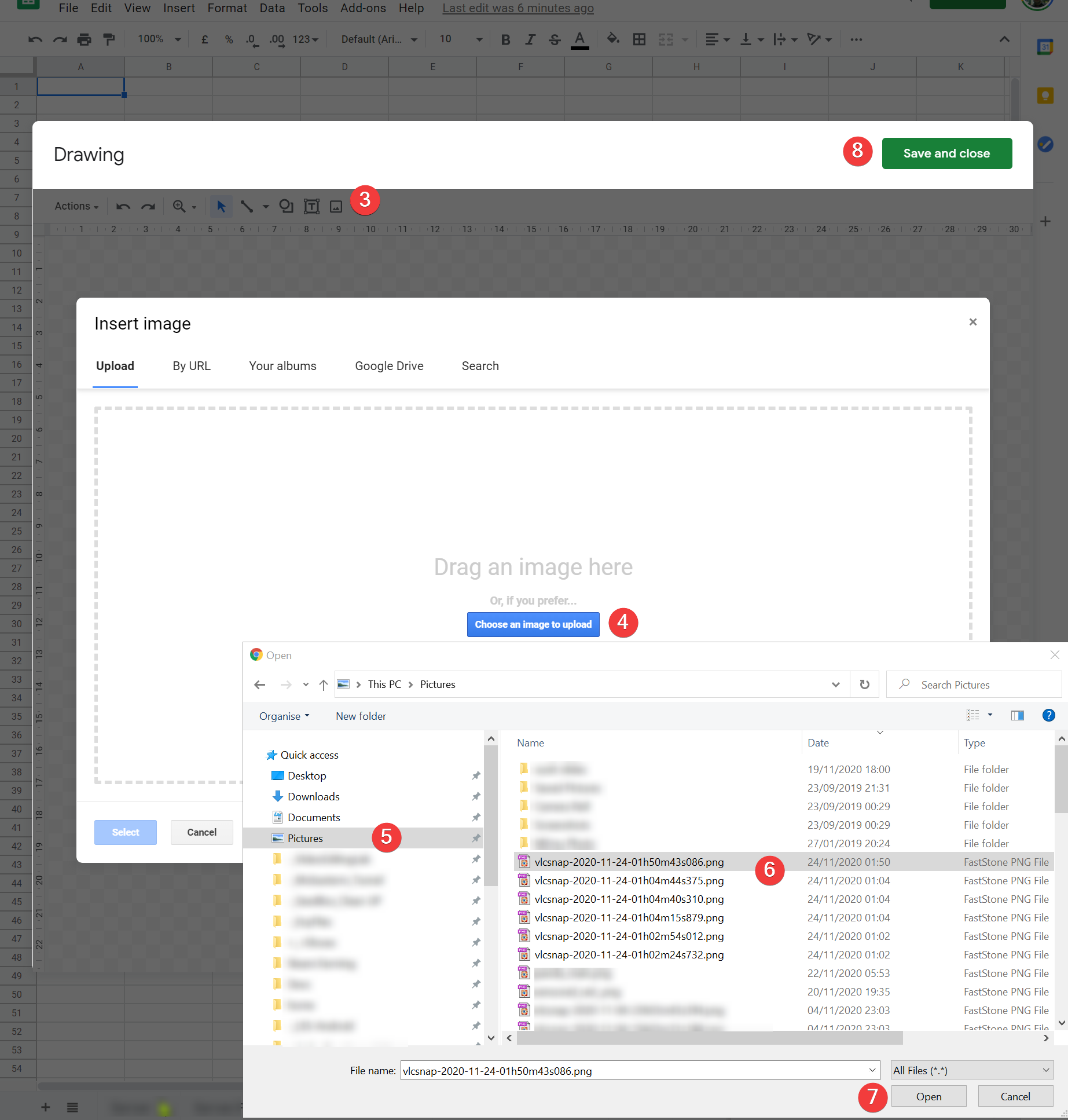Click the borders icon in Sheets toolbar
This screenshot has width=1068, height=1120.
[x=639, y=39]
